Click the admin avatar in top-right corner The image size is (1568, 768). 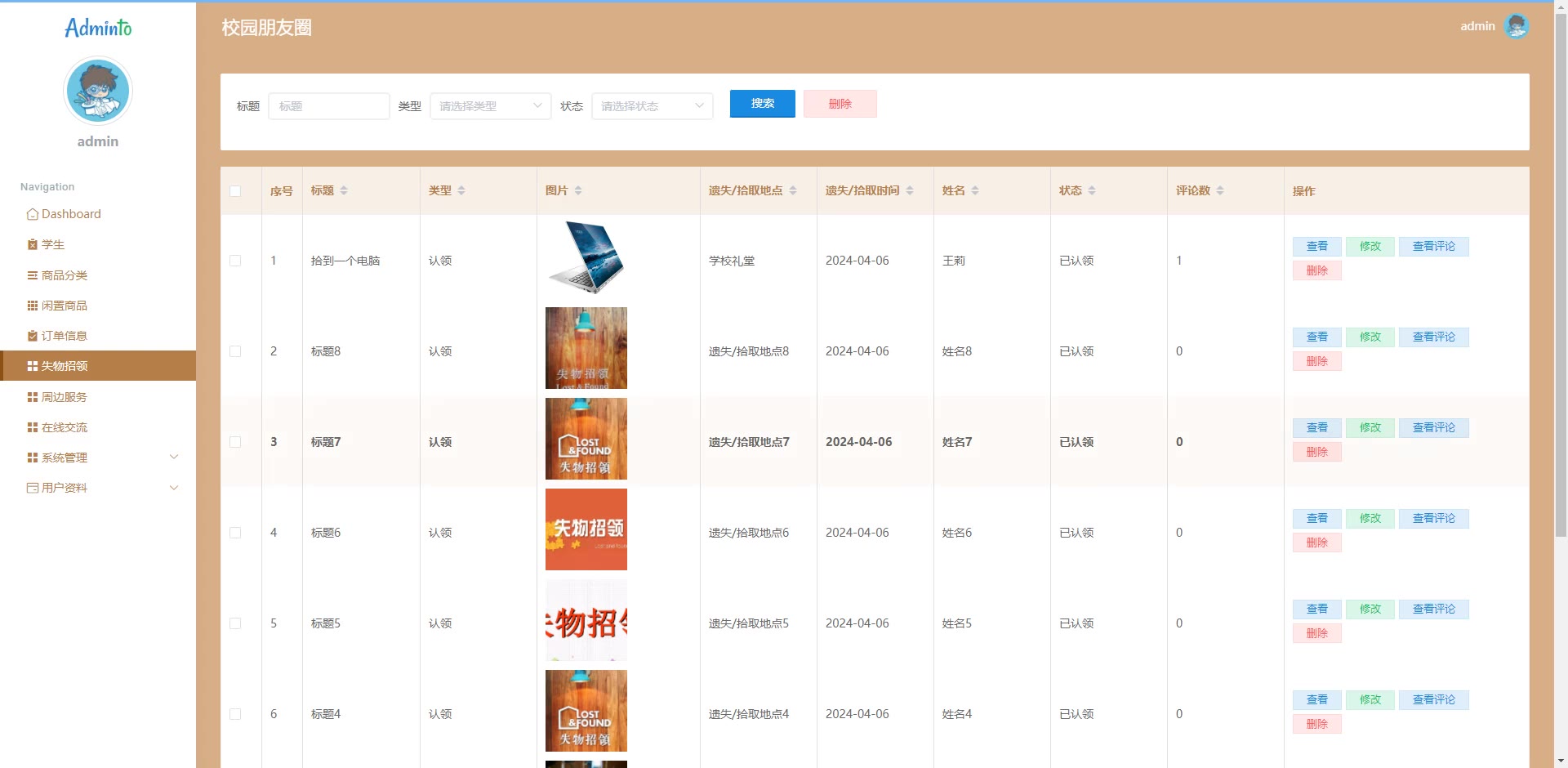point(1516,26)
